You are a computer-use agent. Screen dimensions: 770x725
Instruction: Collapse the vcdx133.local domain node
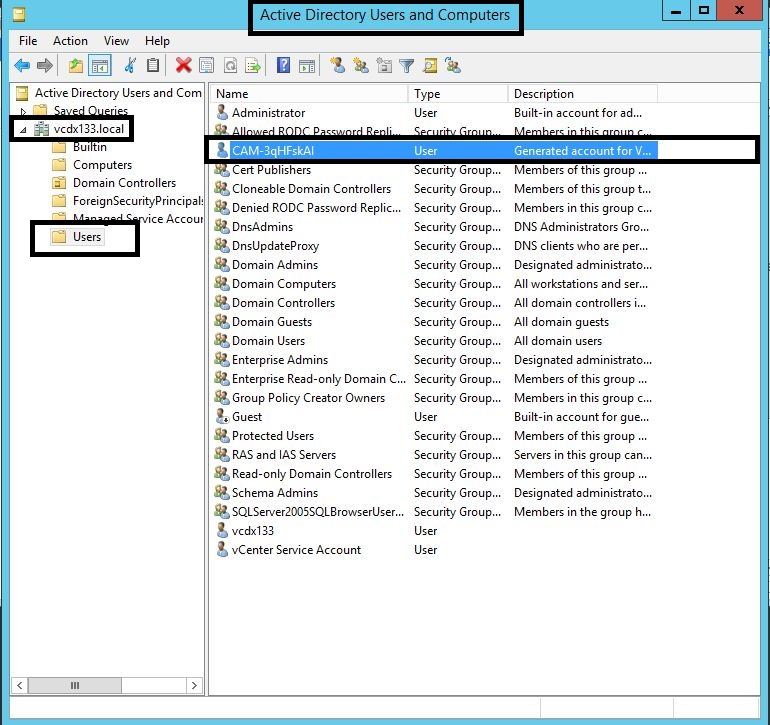(23, 130)
